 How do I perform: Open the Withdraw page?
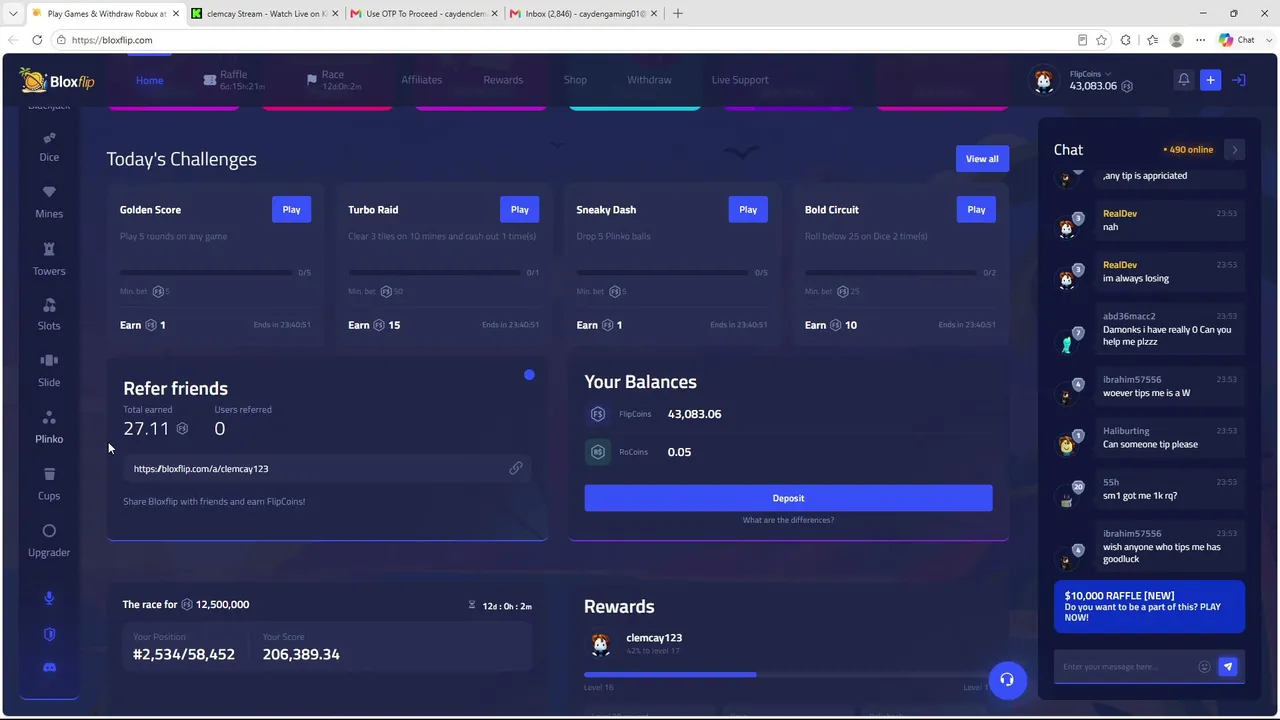tap(649, 80)
